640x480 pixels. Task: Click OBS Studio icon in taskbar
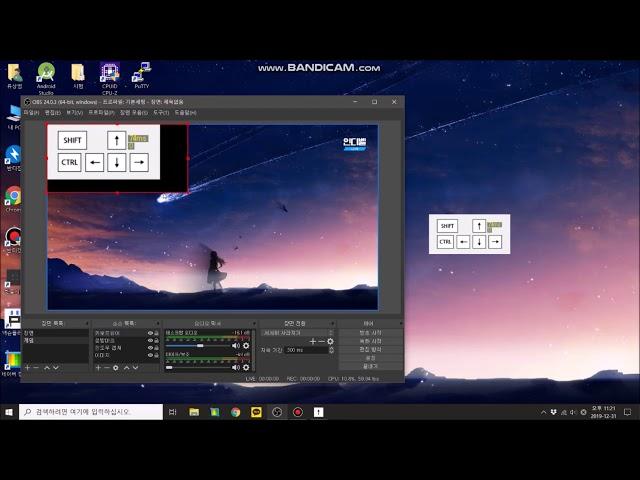click(x=277, y=412)
